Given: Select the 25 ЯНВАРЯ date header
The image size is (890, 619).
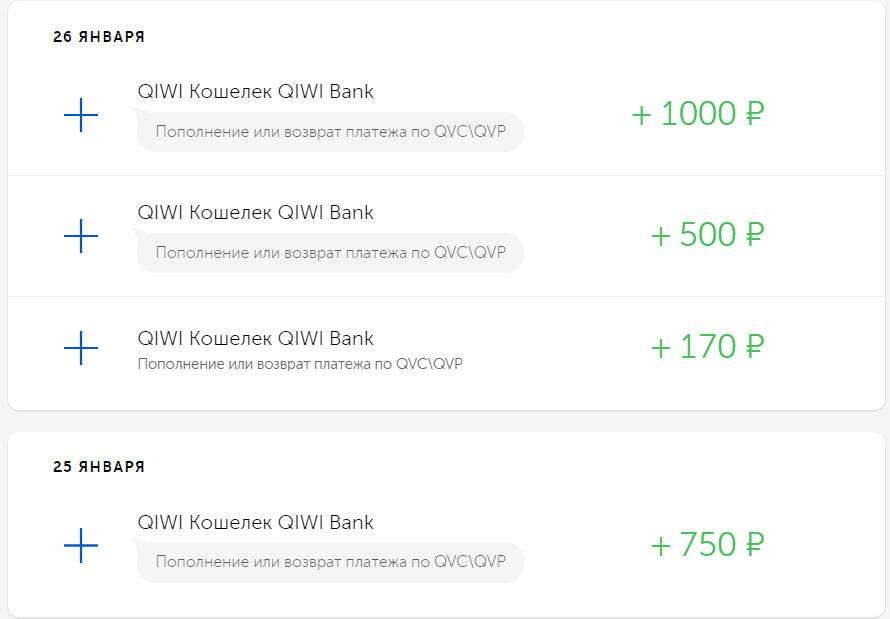Looking at the screenshot, I should pos(99,467).
